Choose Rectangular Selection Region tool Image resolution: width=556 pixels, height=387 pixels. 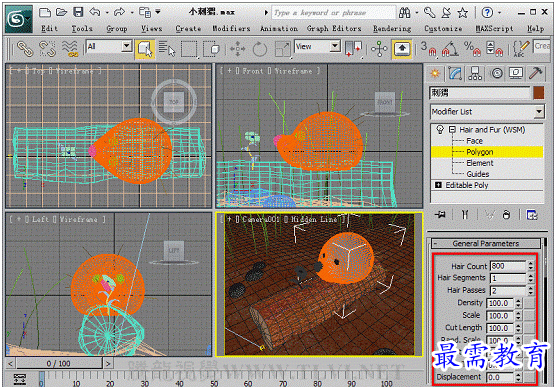tap(189, 49)
